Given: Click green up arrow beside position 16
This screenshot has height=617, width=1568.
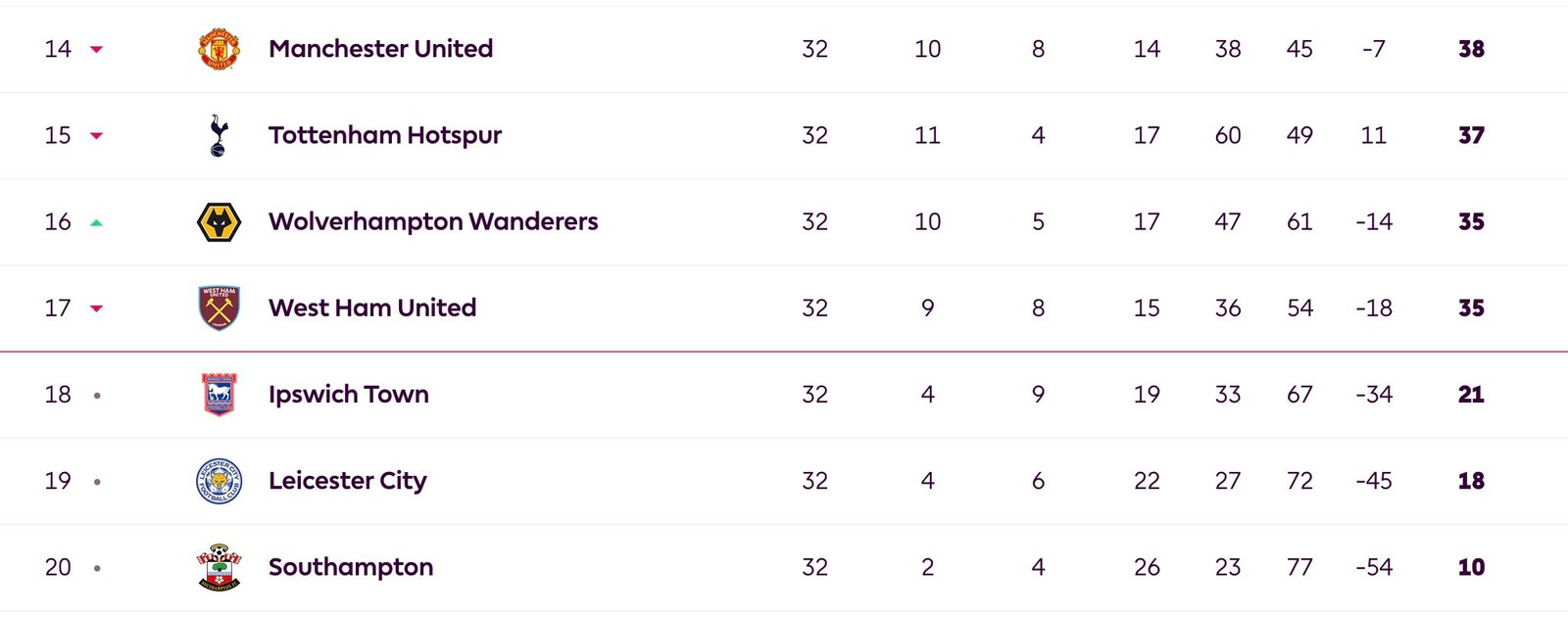Looking at the screenshot, I should 96,222.
